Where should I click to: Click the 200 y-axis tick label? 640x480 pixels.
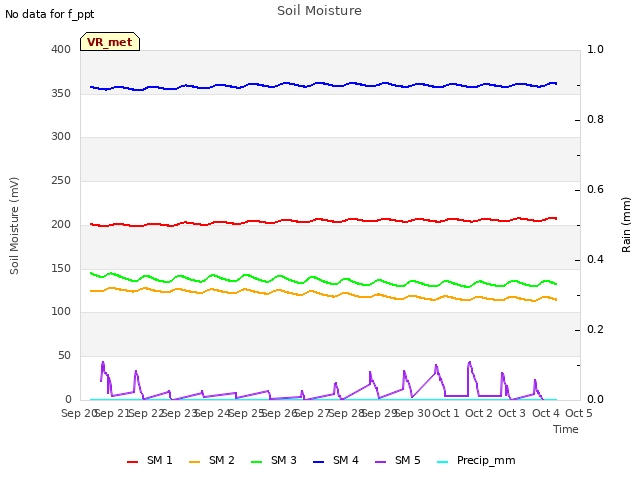pyautogui.click(x=61, y=224)
